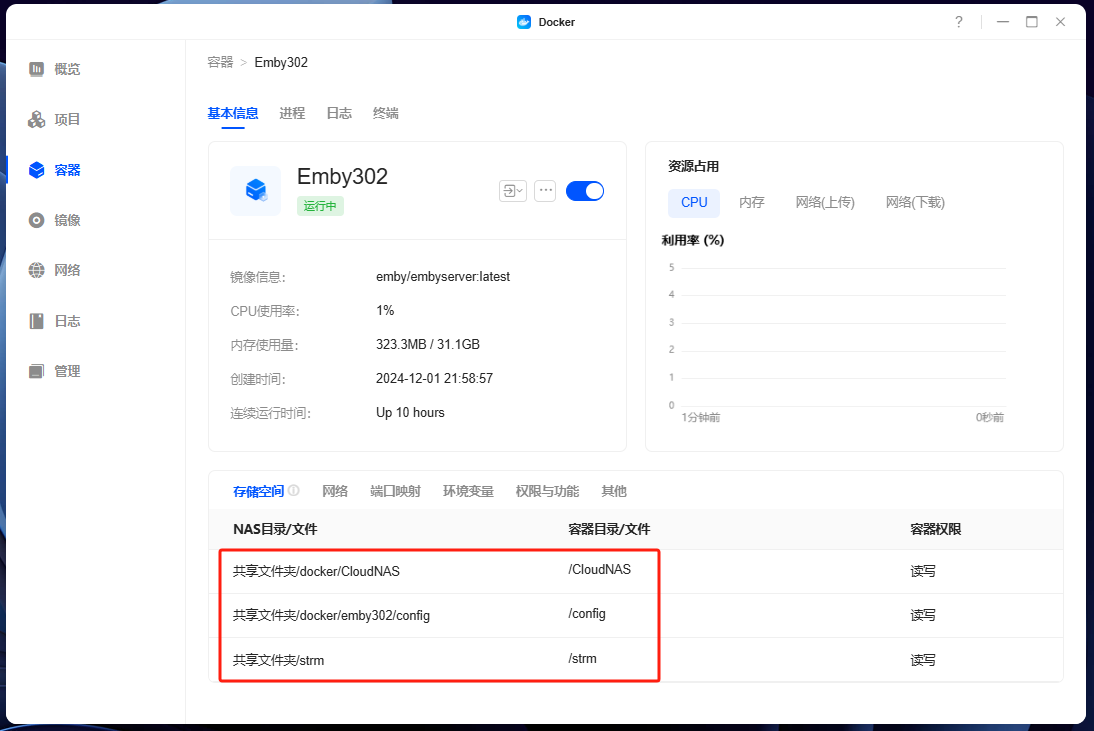Click the 运行中 status badge
This screenshot has width=1094, height=731.
click(x=320, y=206)
